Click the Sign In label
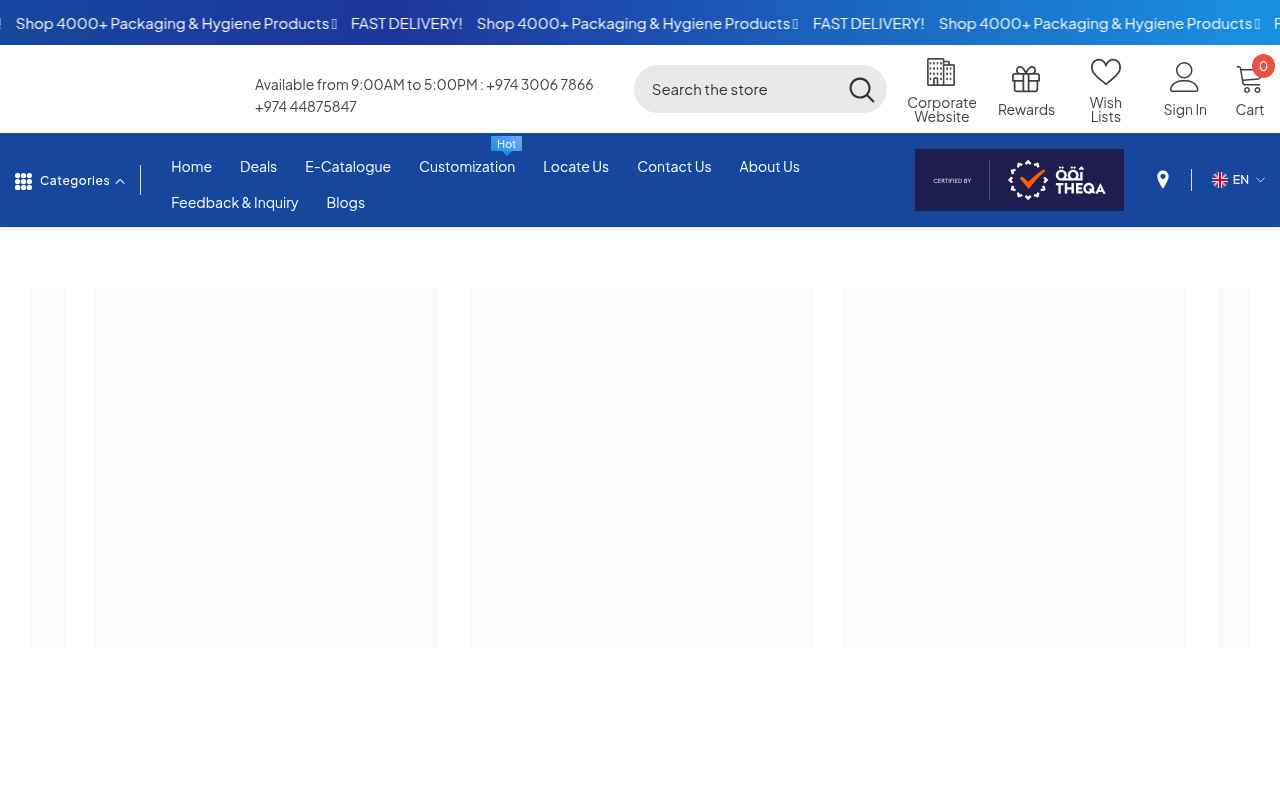Image resolution: width=1280 pixels, height=800 pixels. [1185, 109]
